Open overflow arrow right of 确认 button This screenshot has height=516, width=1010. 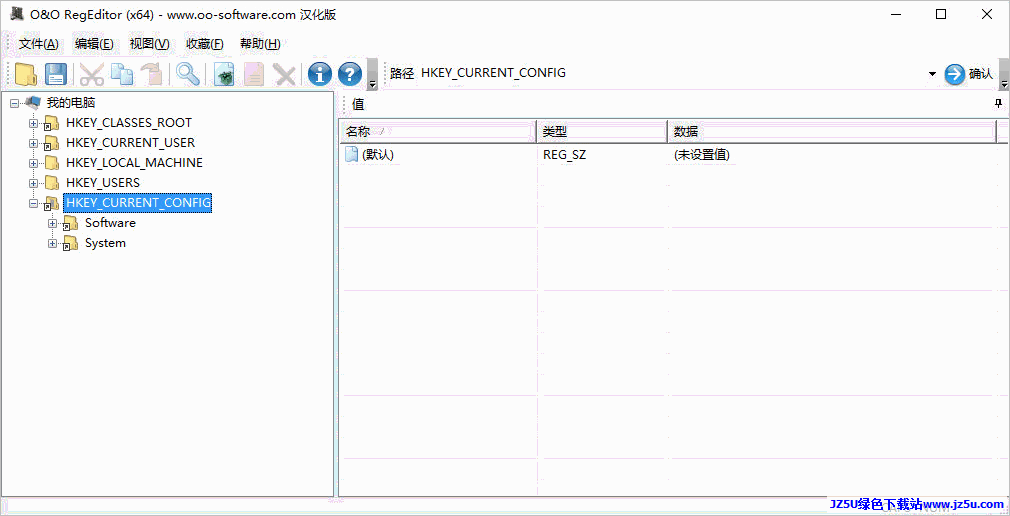tap(1004, 74)
